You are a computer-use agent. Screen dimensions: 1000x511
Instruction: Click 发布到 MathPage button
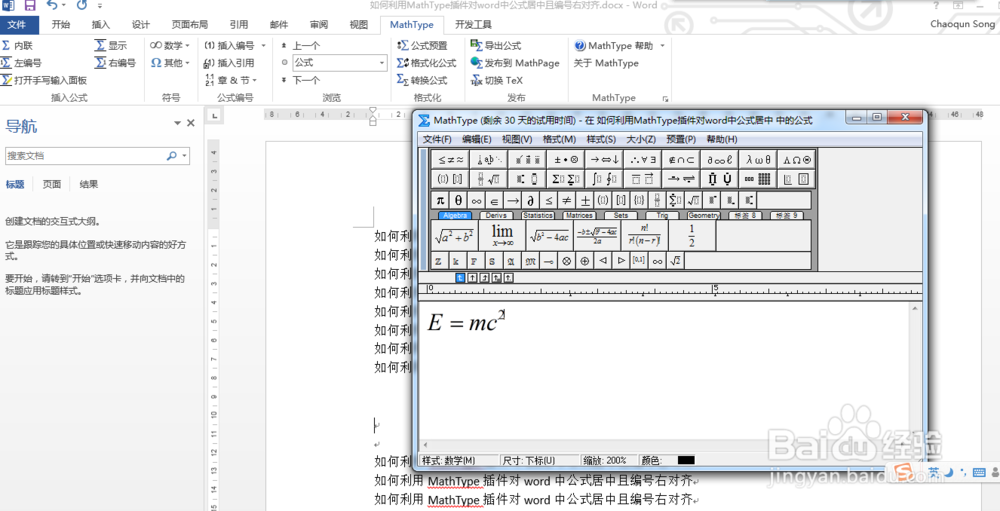tap(515, 63)
